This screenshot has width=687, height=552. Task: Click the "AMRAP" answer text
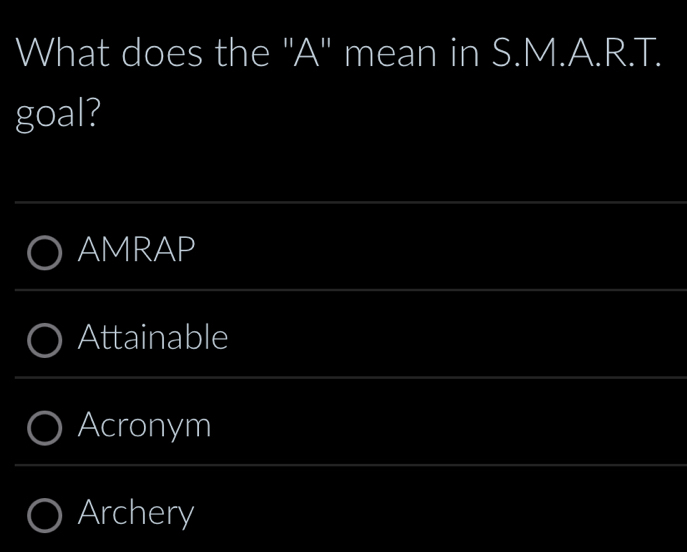(136, 250)
